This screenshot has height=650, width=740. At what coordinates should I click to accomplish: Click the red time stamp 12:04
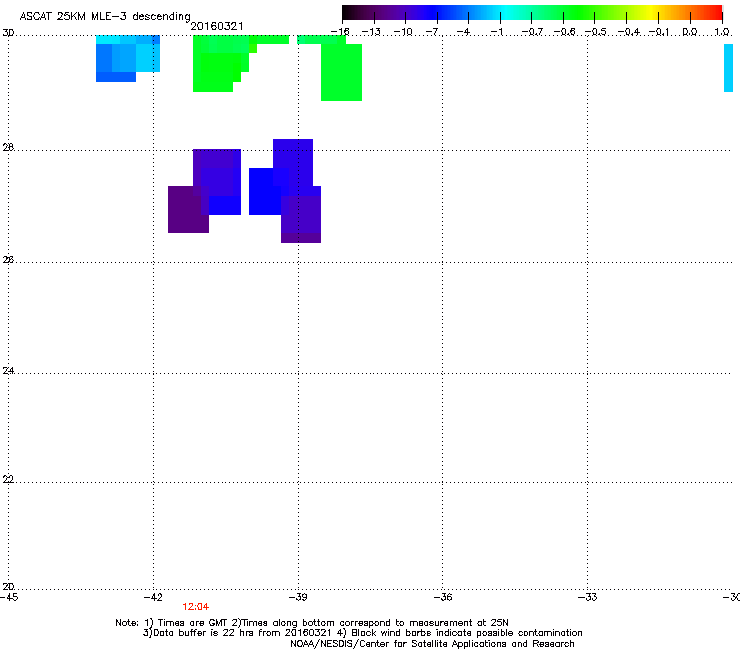(195, 607)
